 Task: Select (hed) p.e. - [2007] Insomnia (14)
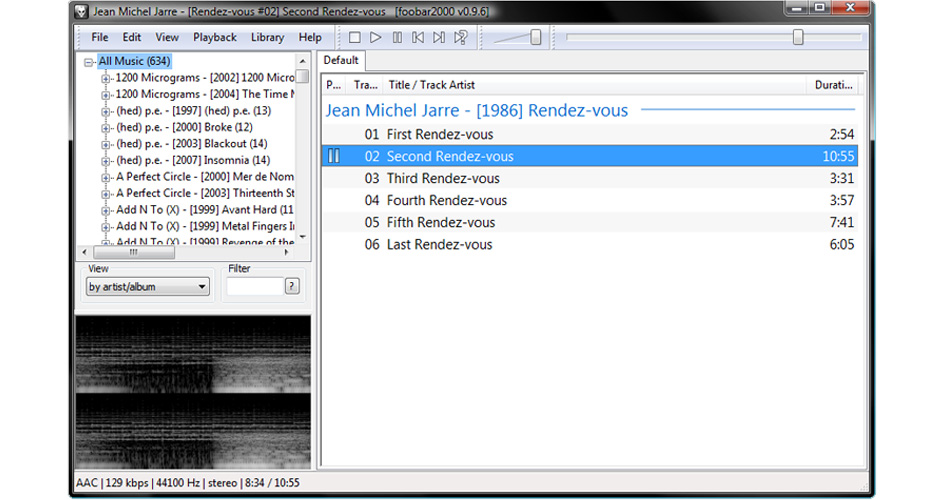(x=193, y=160)
